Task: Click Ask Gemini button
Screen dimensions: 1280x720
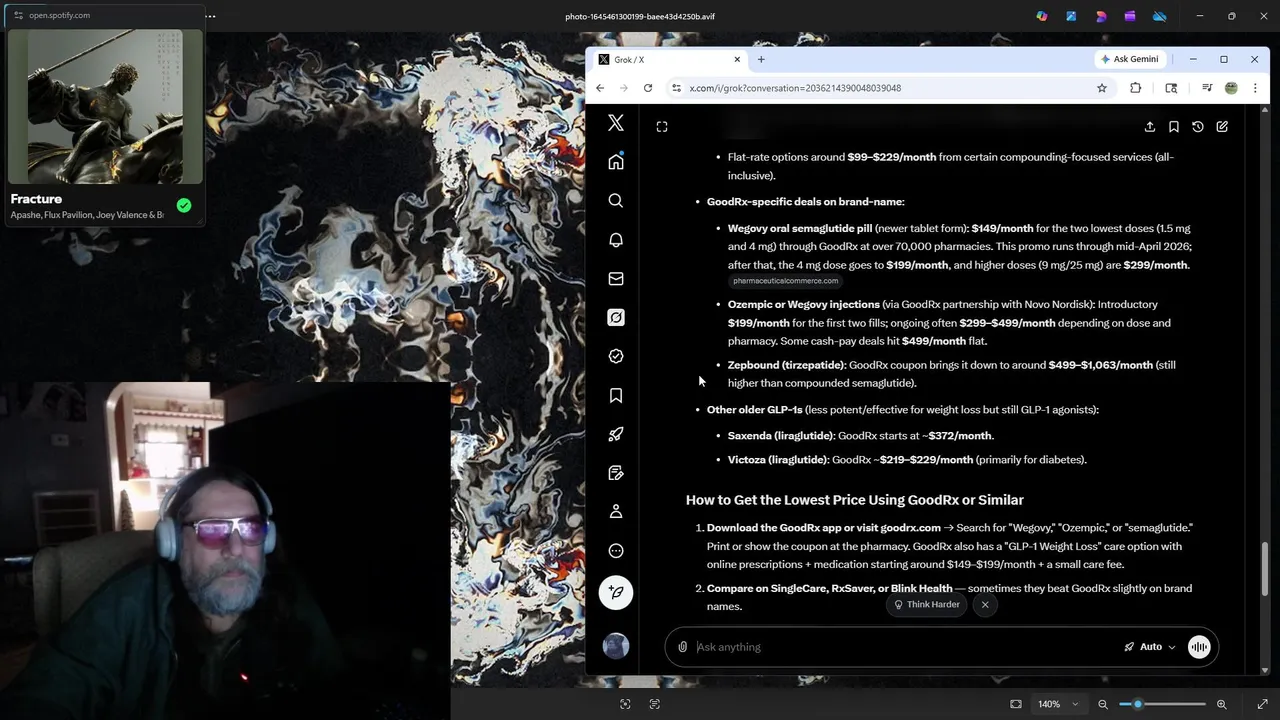Action: [1129, 59]
